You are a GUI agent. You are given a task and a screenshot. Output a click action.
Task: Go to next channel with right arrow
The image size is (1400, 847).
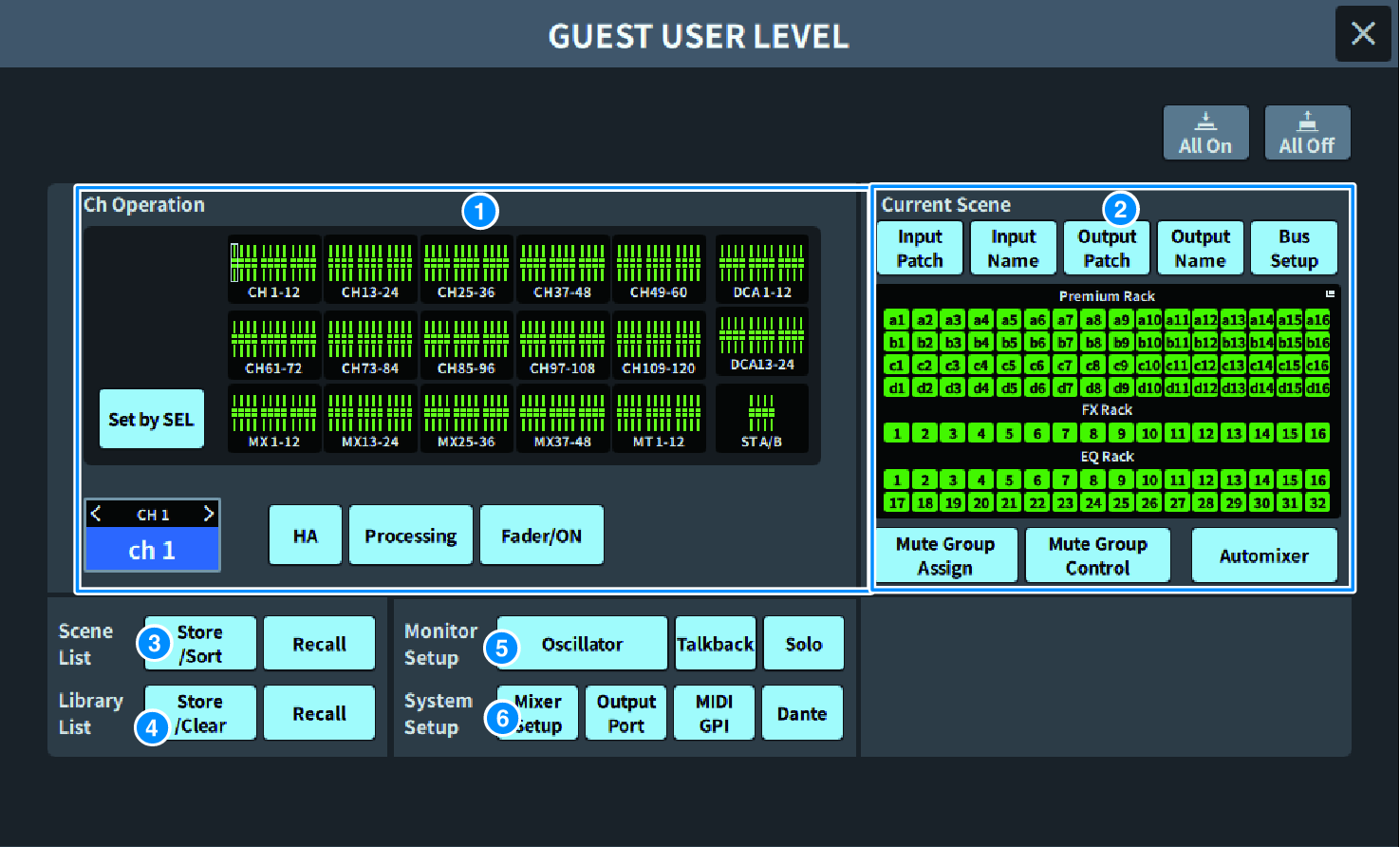click(x=209, y=514)
